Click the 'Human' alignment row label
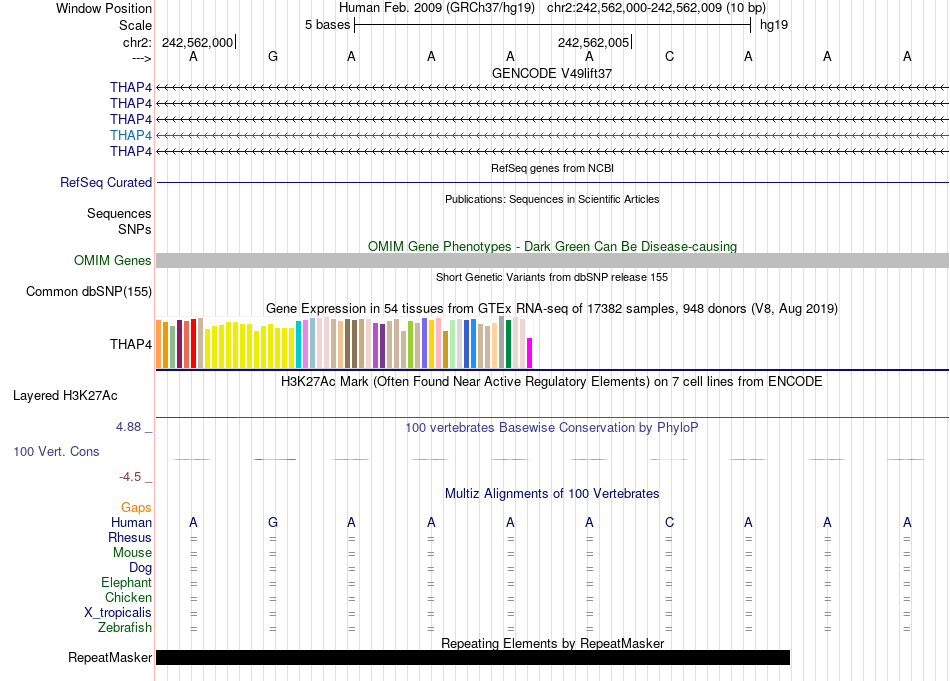 coord(131,522)
